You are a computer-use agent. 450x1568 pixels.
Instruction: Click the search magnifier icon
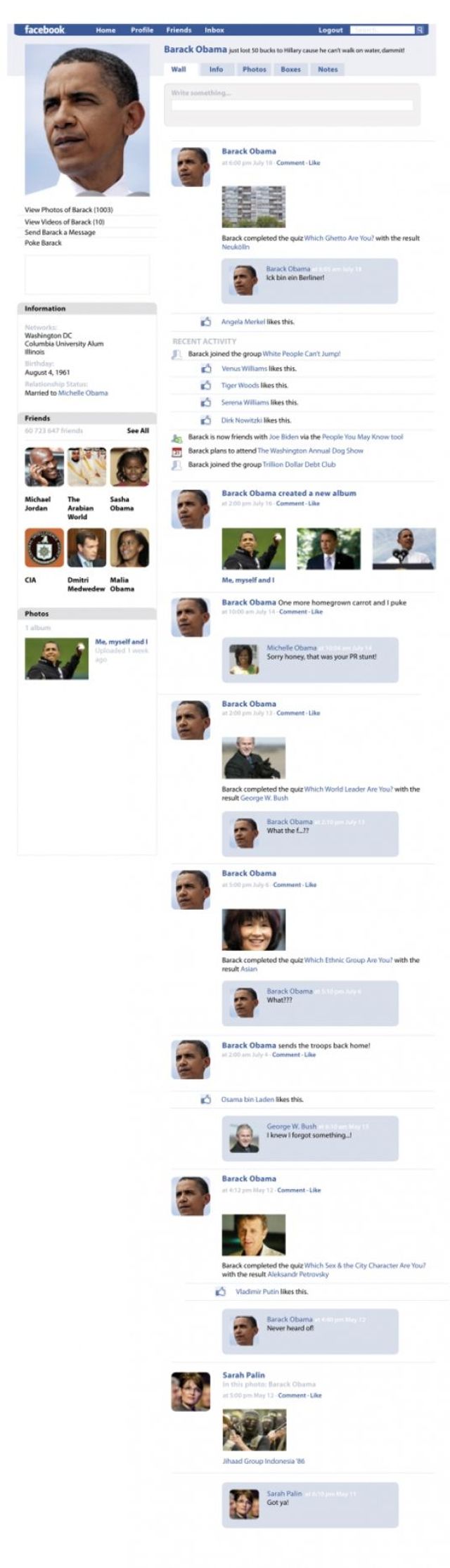(420, 30)
